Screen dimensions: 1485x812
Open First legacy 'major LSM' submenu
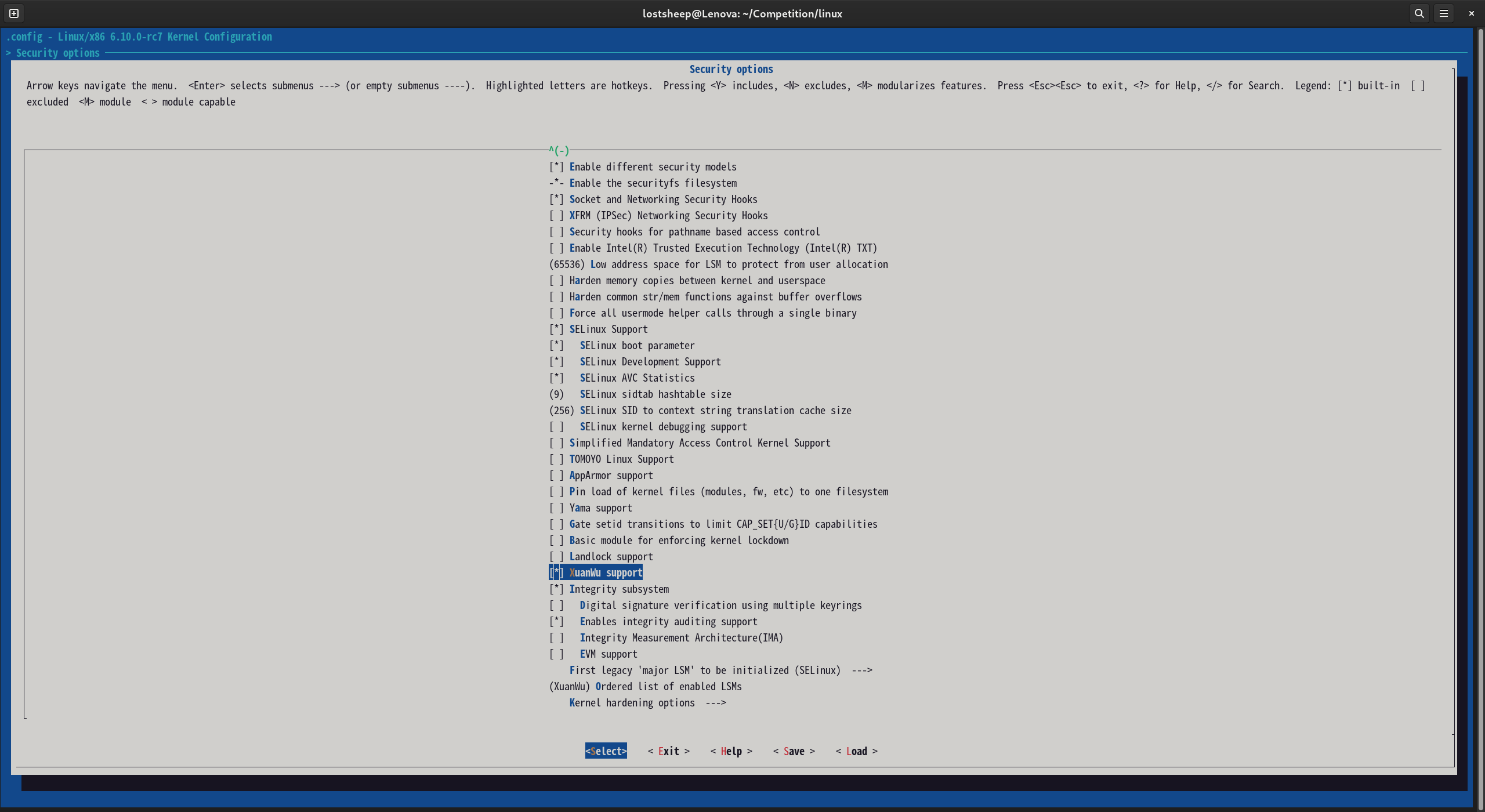(x=721, y=670)
